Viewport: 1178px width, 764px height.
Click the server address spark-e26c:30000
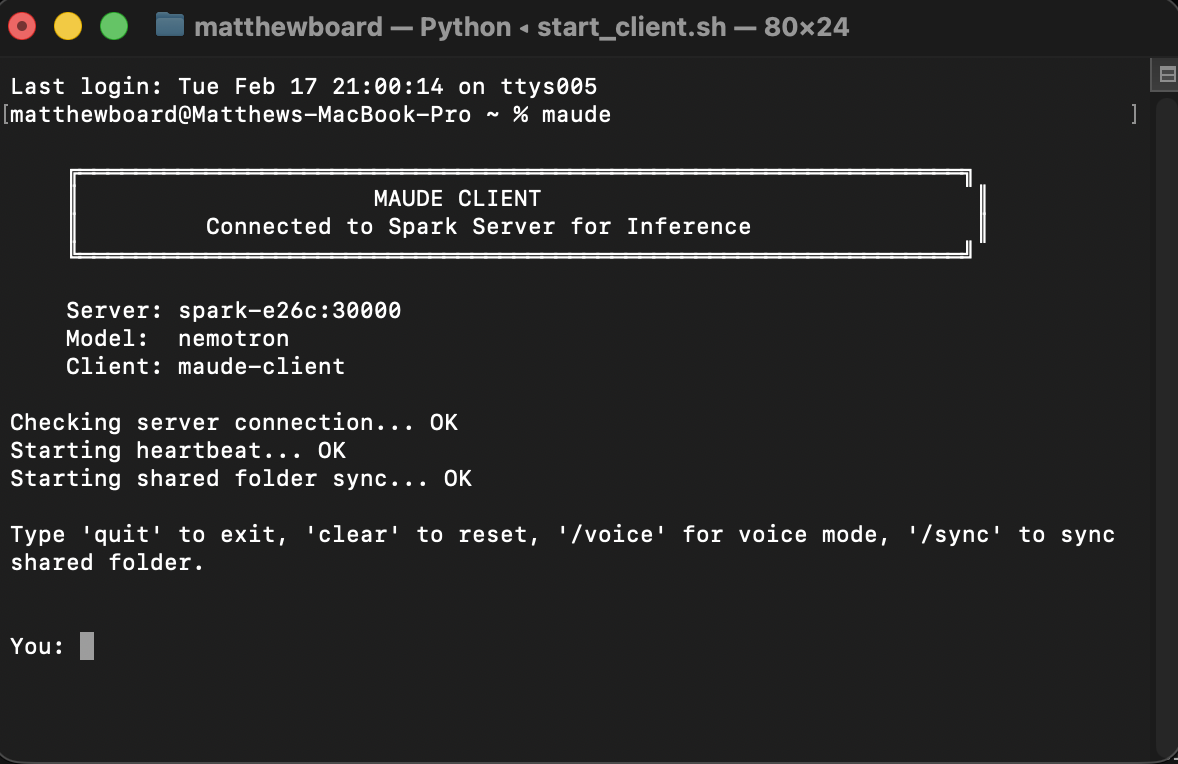click(289, 310)
